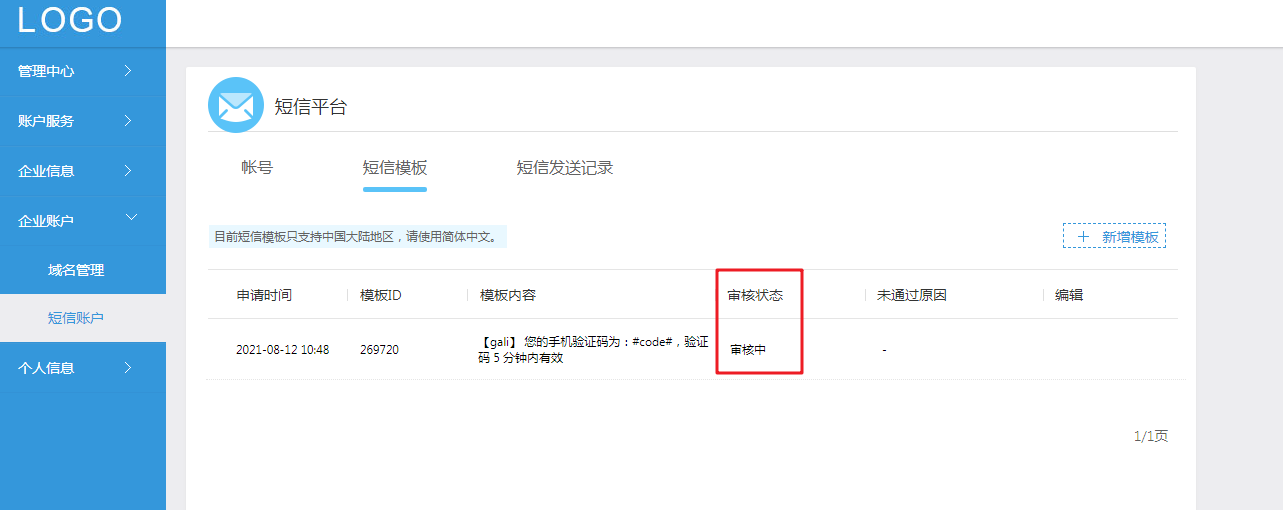Viewport: 1283px width, 510px height.
Task: Click the 新增模板 button
Action: (x=1114, y=237)
